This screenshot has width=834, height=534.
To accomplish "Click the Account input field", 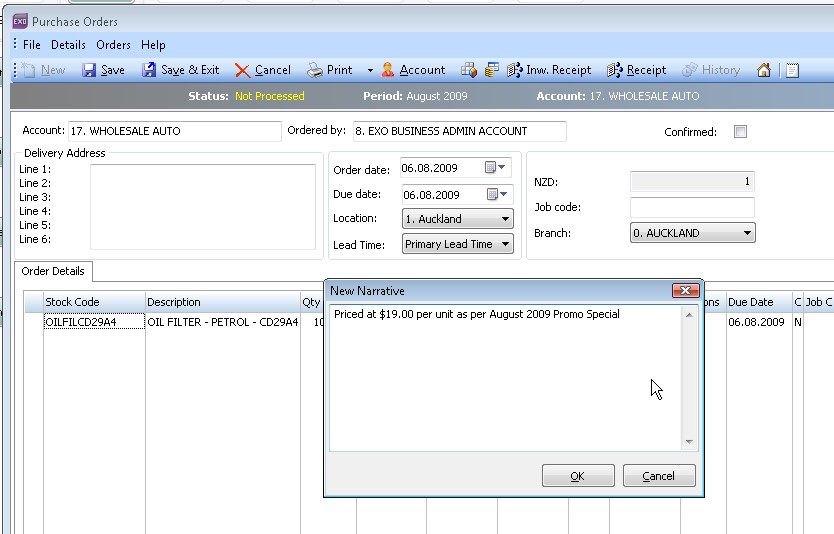I will coord(174,131).
